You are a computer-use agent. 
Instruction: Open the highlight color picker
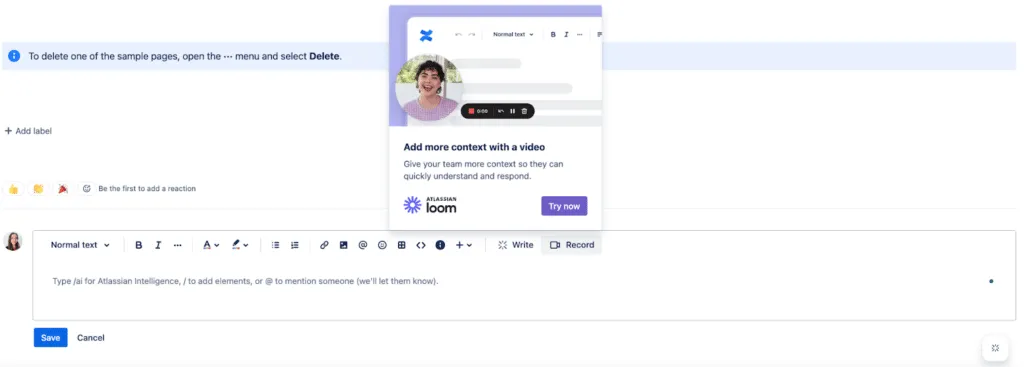[240, 245]
